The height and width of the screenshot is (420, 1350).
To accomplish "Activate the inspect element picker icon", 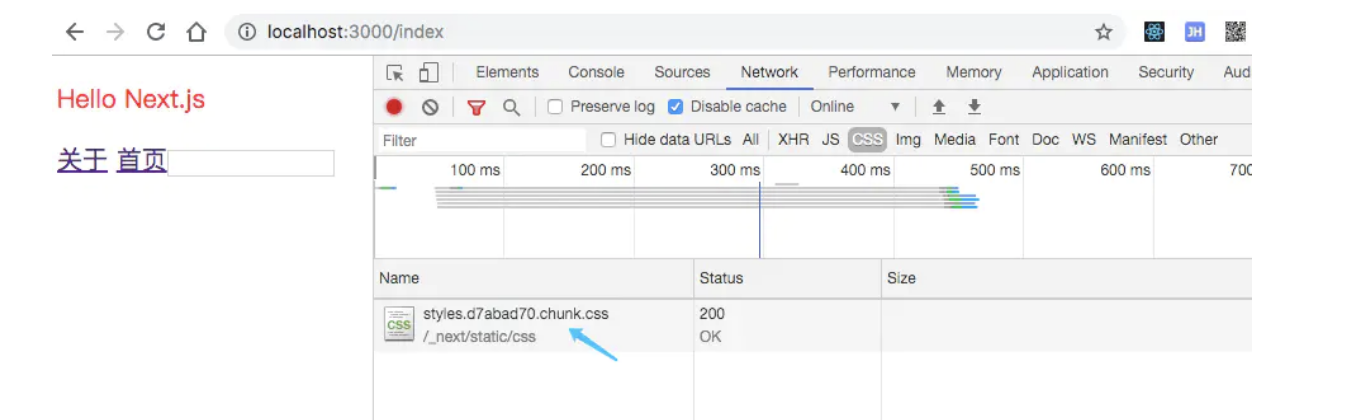I will [395, 73].
